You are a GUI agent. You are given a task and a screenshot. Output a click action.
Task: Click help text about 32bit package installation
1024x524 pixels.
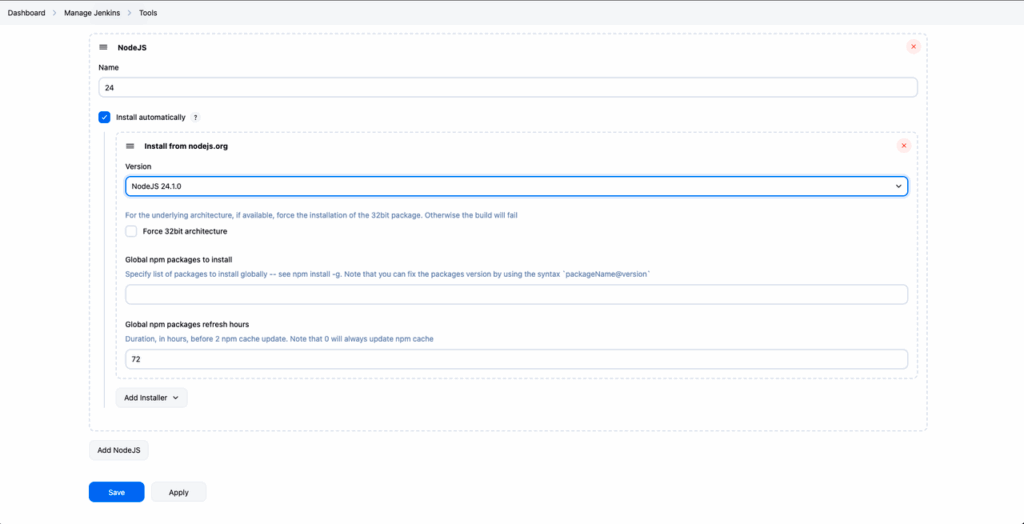pyautogui.click(x=321, y=215)
